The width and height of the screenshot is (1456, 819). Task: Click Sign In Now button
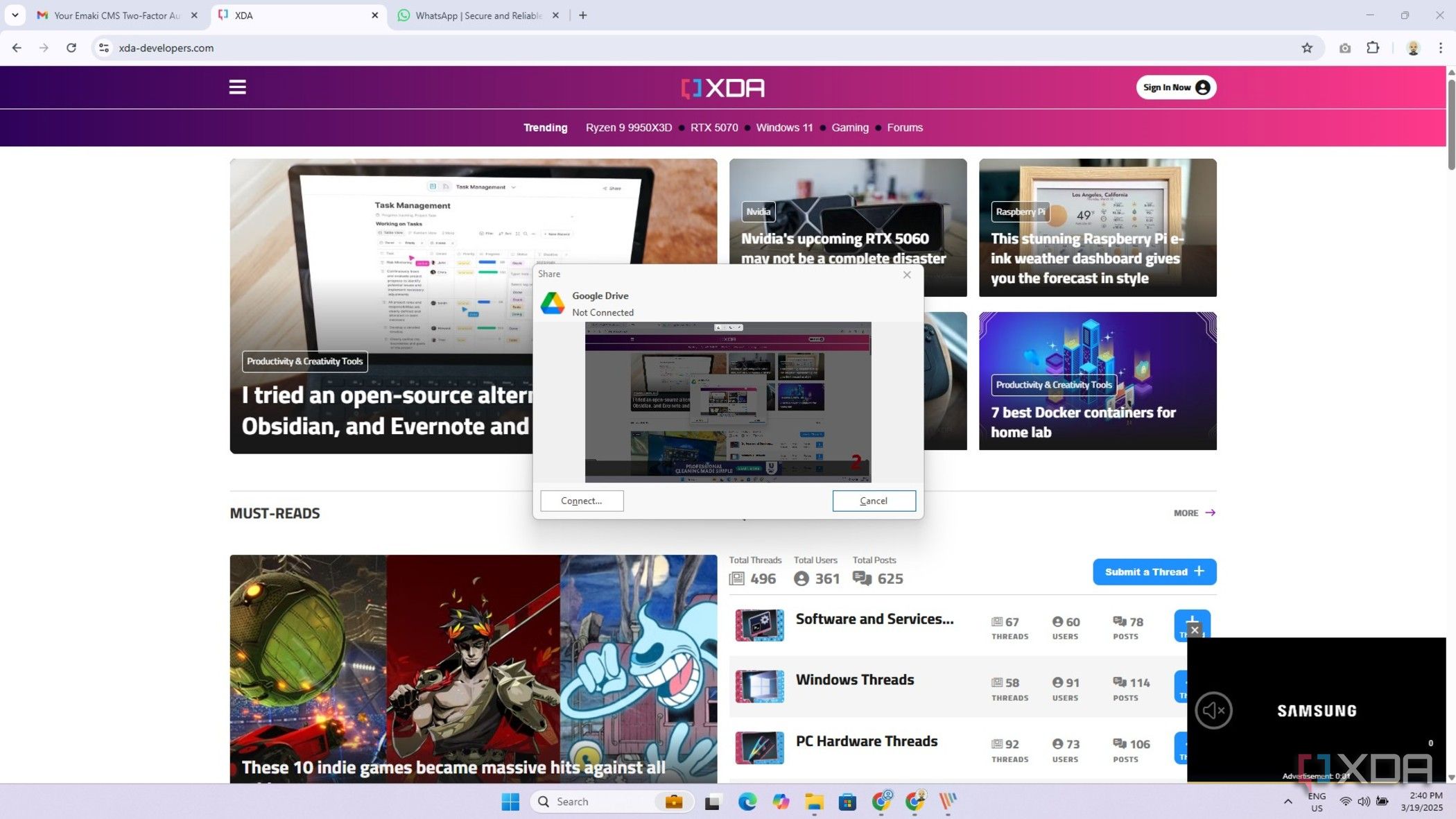1176,87
